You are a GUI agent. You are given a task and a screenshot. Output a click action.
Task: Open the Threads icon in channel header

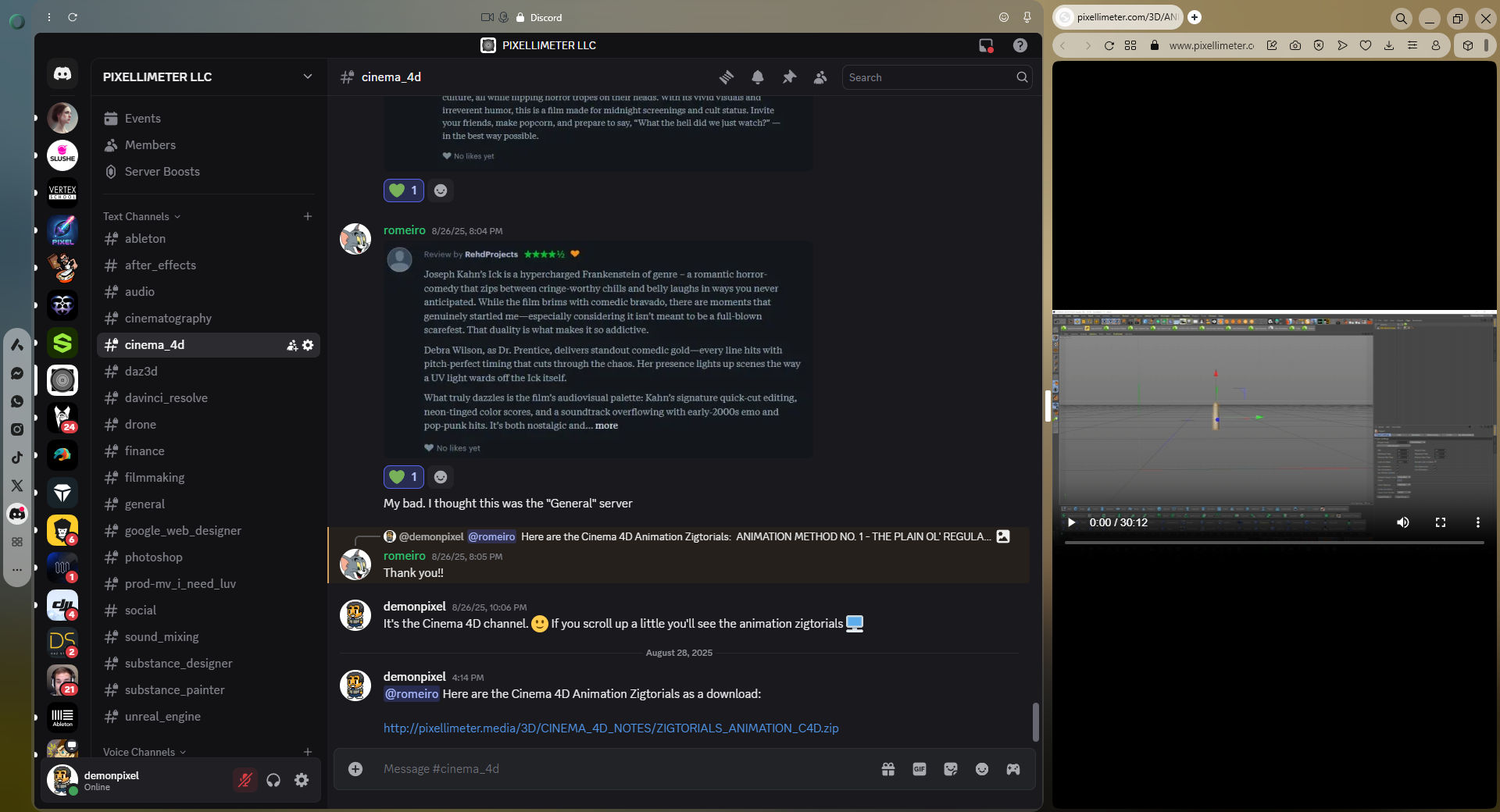point(727,77)
